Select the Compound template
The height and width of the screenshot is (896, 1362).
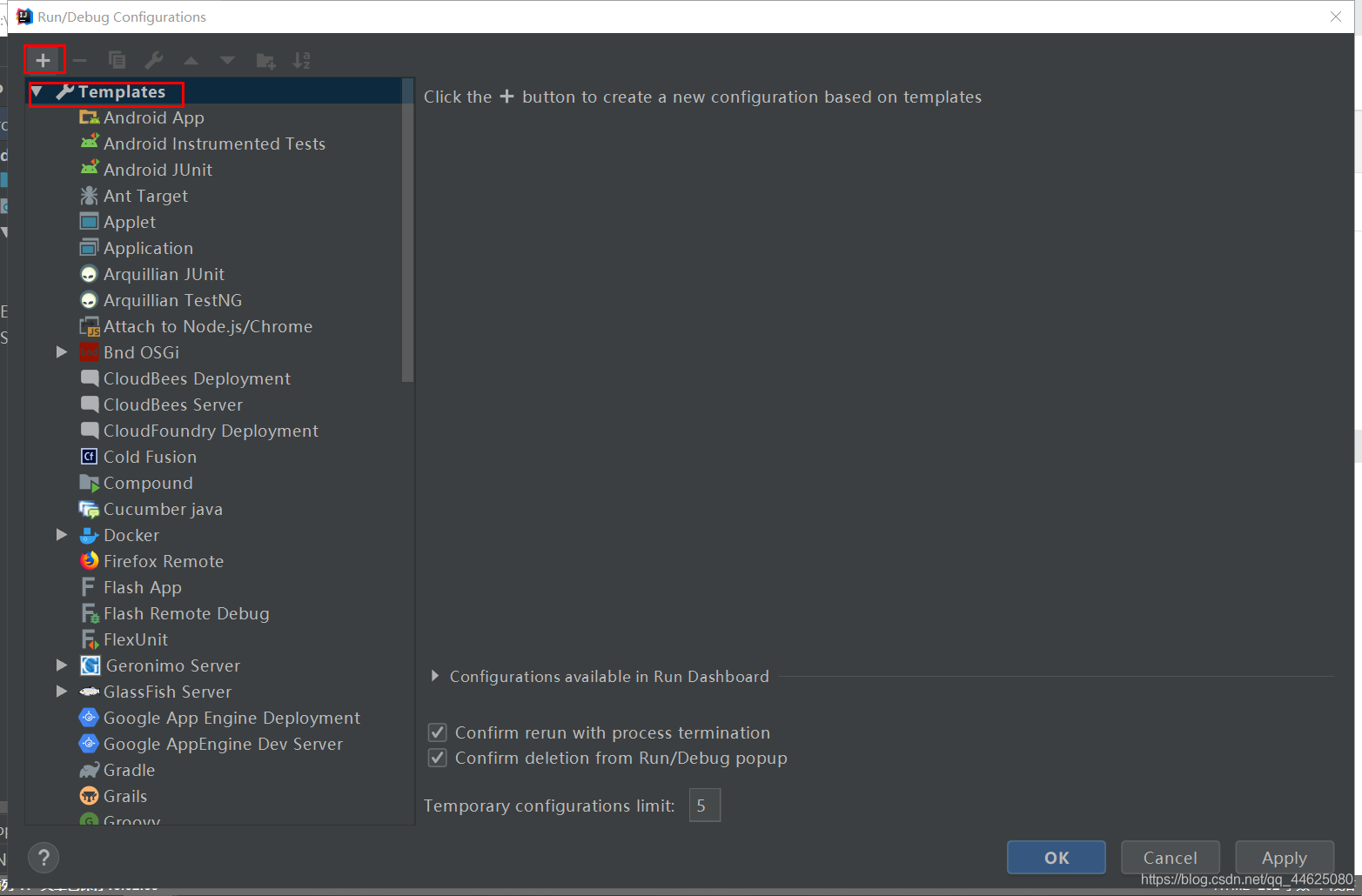[x=148, y=483]
